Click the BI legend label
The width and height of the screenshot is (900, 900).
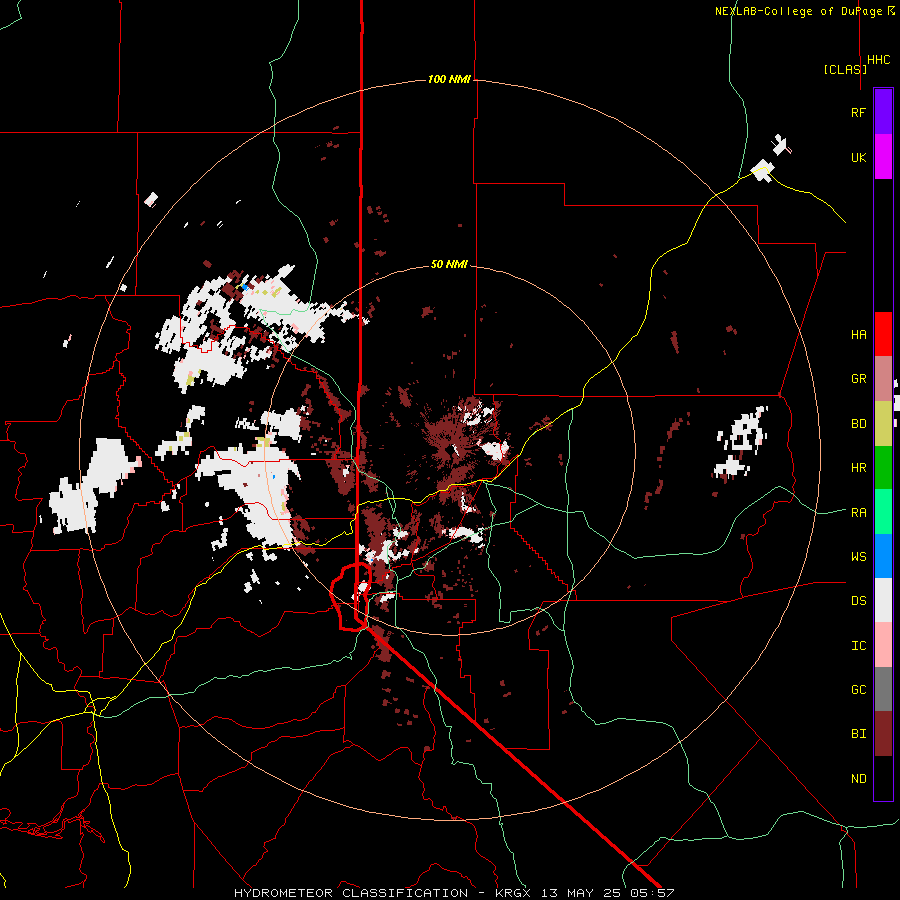(x=858, y=734)
